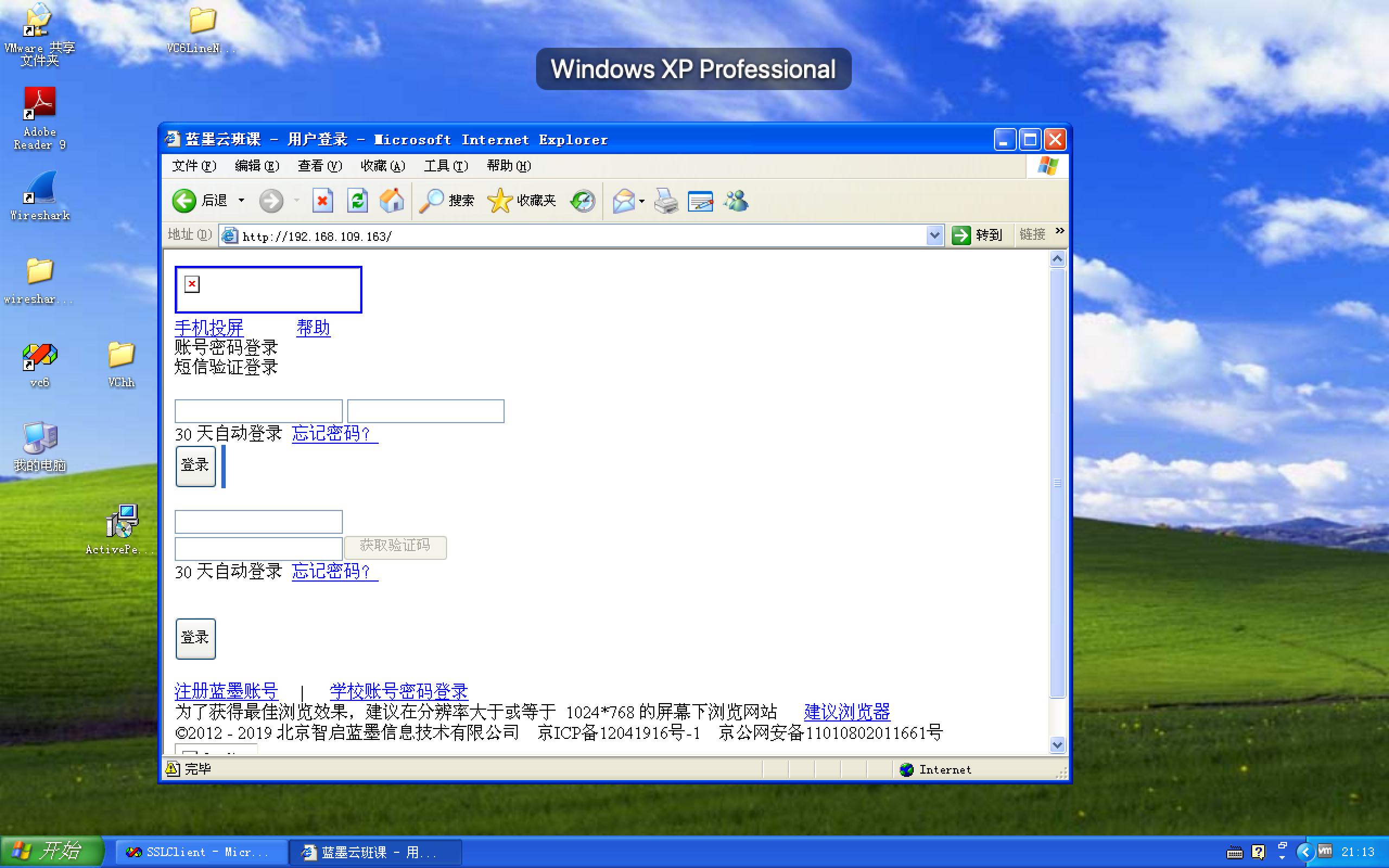
Task: Expand the Back button history dropdown arrow
Action: (241, 200)
